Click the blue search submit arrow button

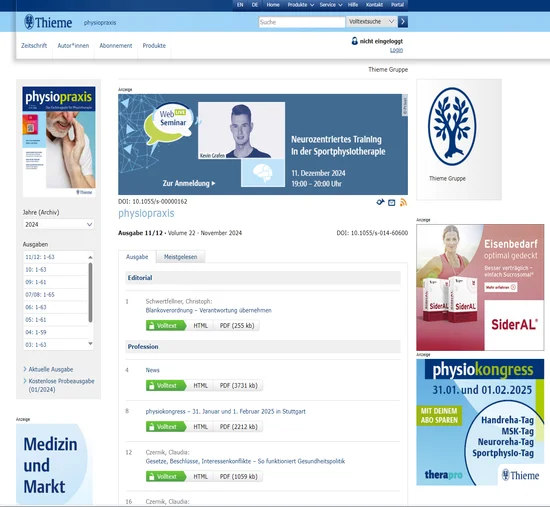click(x=403, y=22)
